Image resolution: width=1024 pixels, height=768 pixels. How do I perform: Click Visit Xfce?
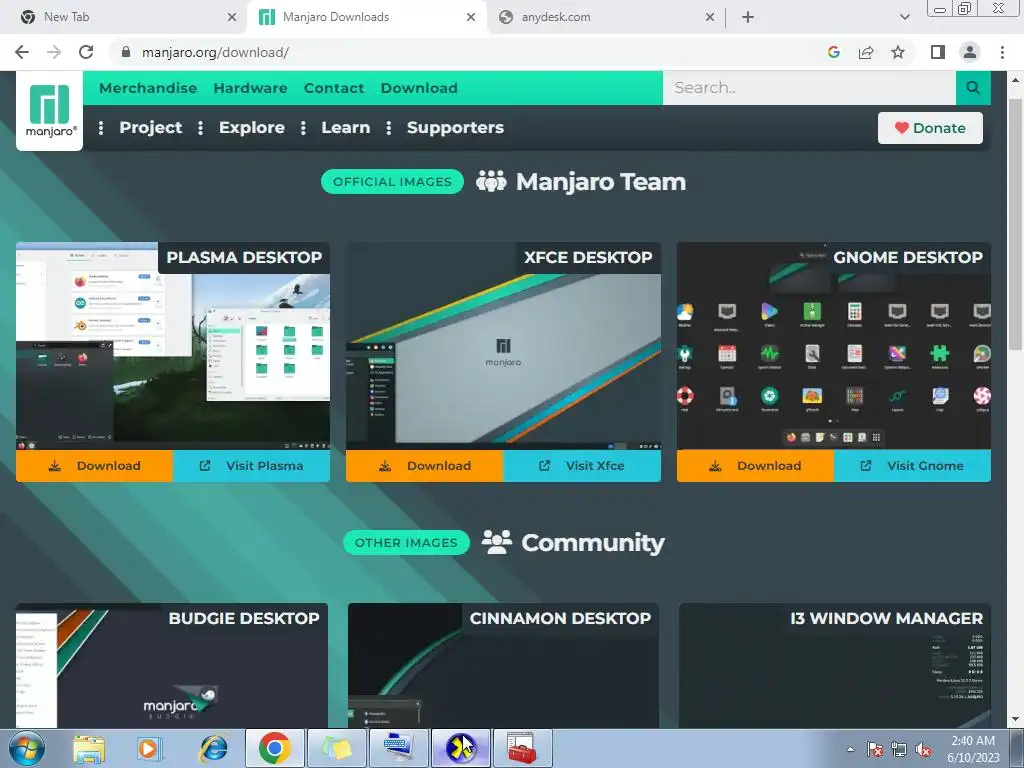[x=582, y=466]
